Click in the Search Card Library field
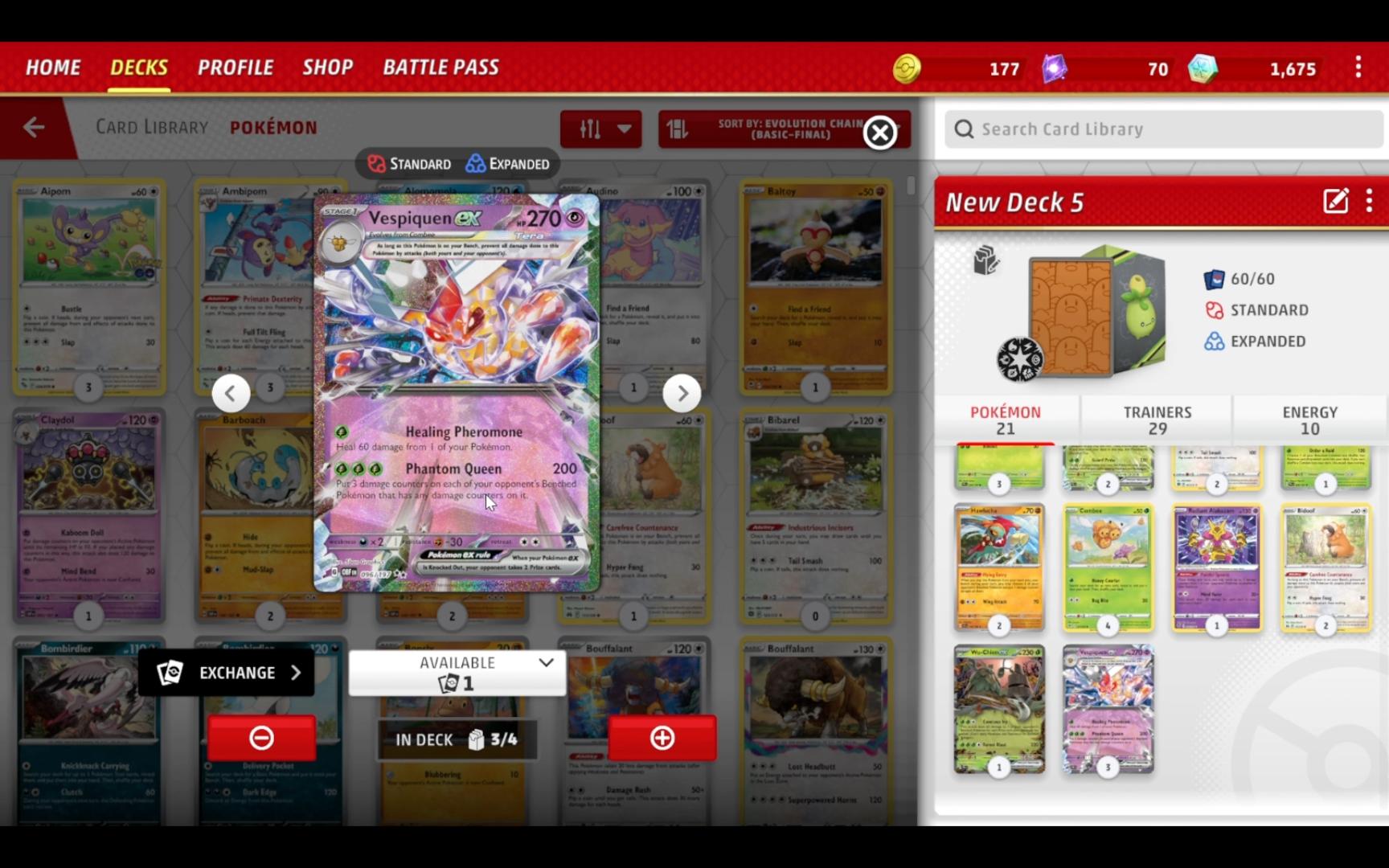Image resolution: width=1389 pixels, height=868 pixels. coord(1164,129)
